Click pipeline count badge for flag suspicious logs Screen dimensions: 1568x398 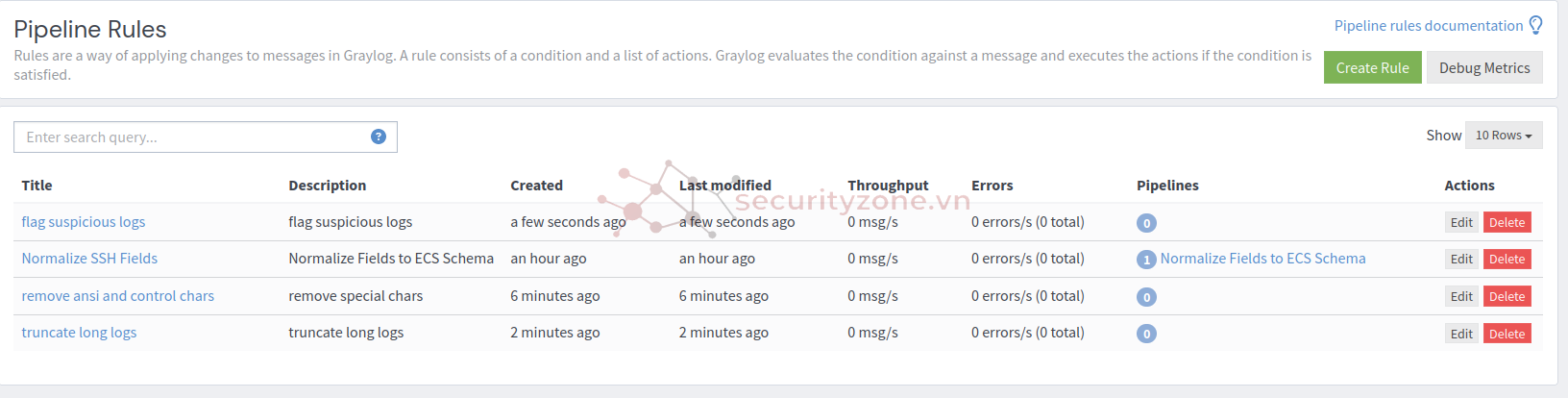coord(1146,223)
